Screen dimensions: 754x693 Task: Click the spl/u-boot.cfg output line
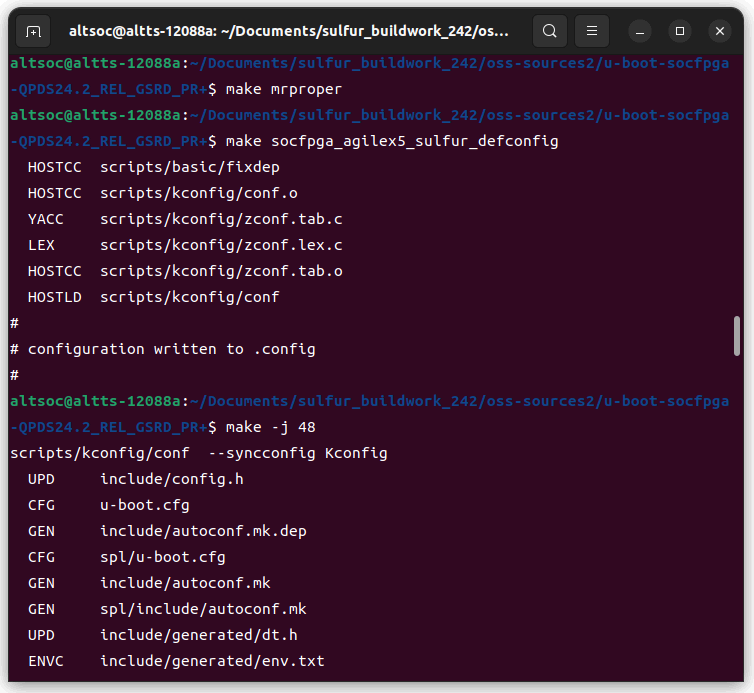click(x=162, y=557)
